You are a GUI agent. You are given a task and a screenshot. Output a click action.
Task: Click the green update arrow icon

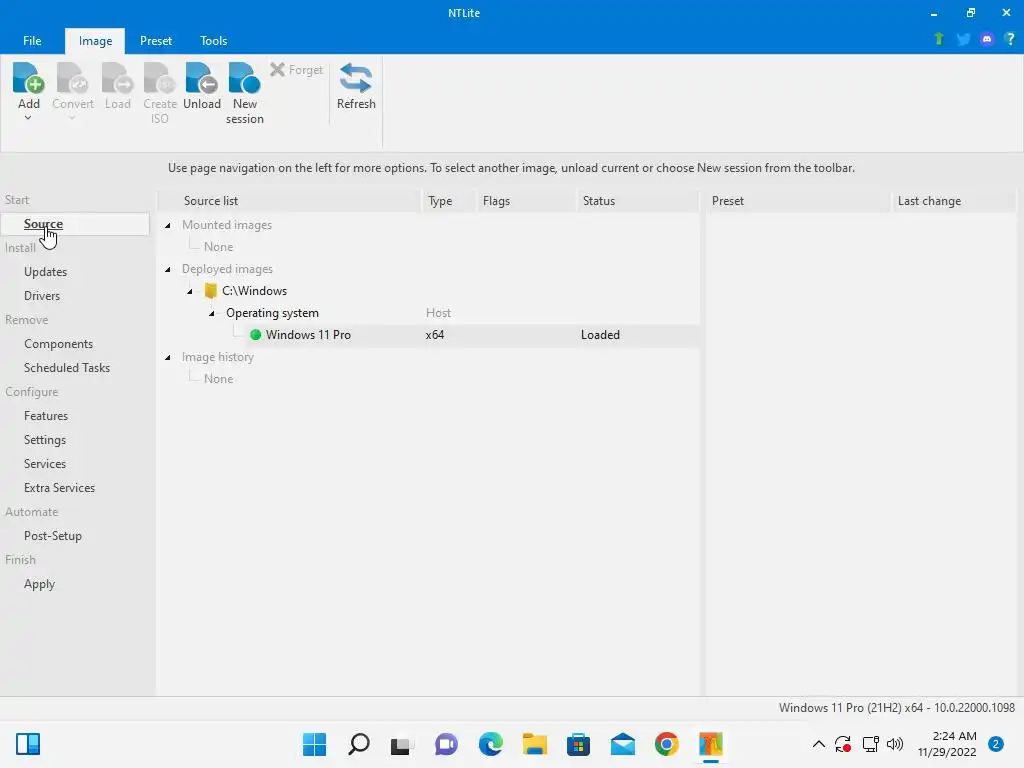939,39
